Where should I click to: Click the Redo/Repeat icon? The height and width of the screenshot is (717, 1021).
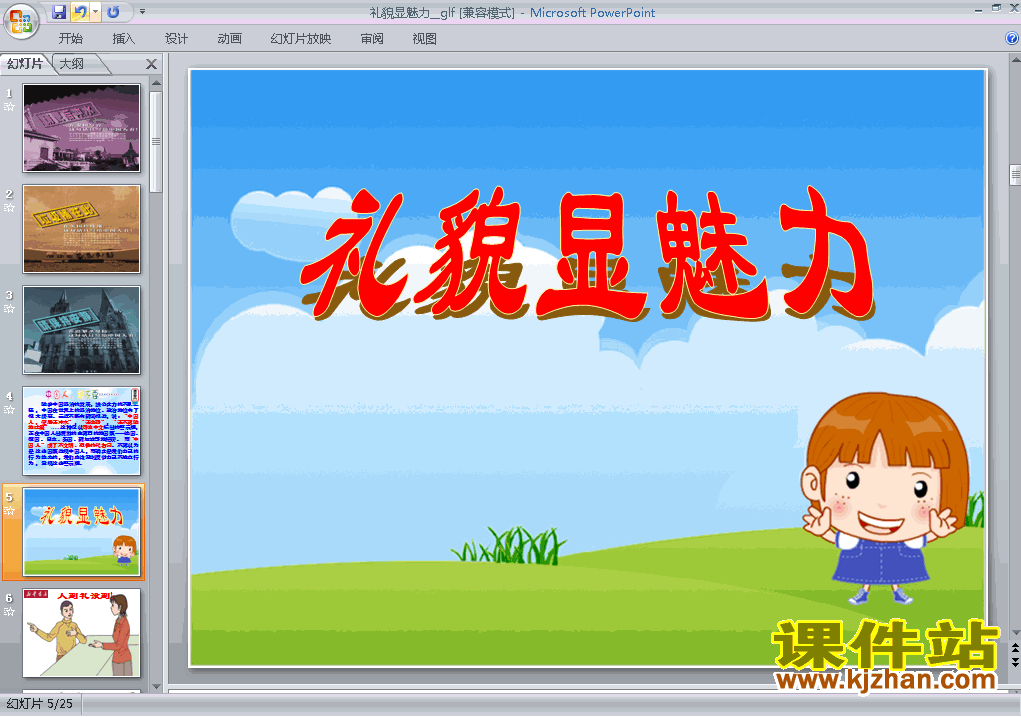pyautogui.click(x=113, y=12)
